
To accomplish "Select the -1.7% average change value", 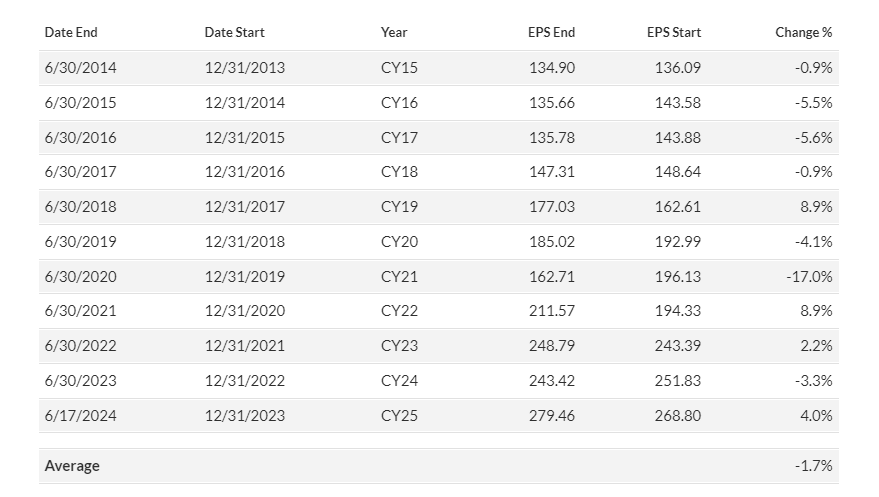I will point(813,466).
